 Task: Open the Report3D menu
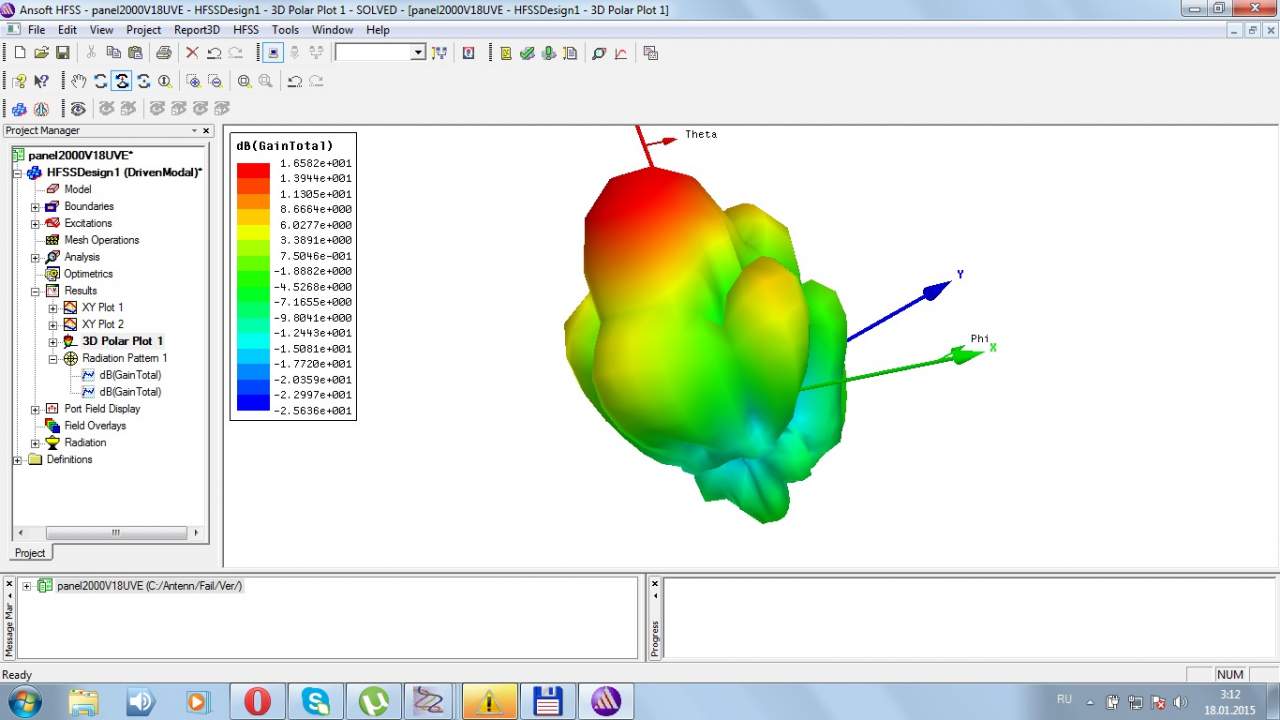pyautogui.click(x=196, y=30)
